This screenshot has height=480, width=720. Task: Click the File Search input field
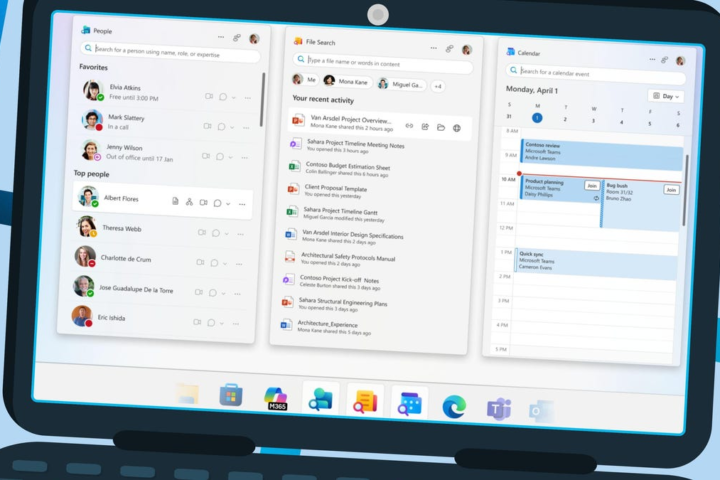(x=383, y=62)
